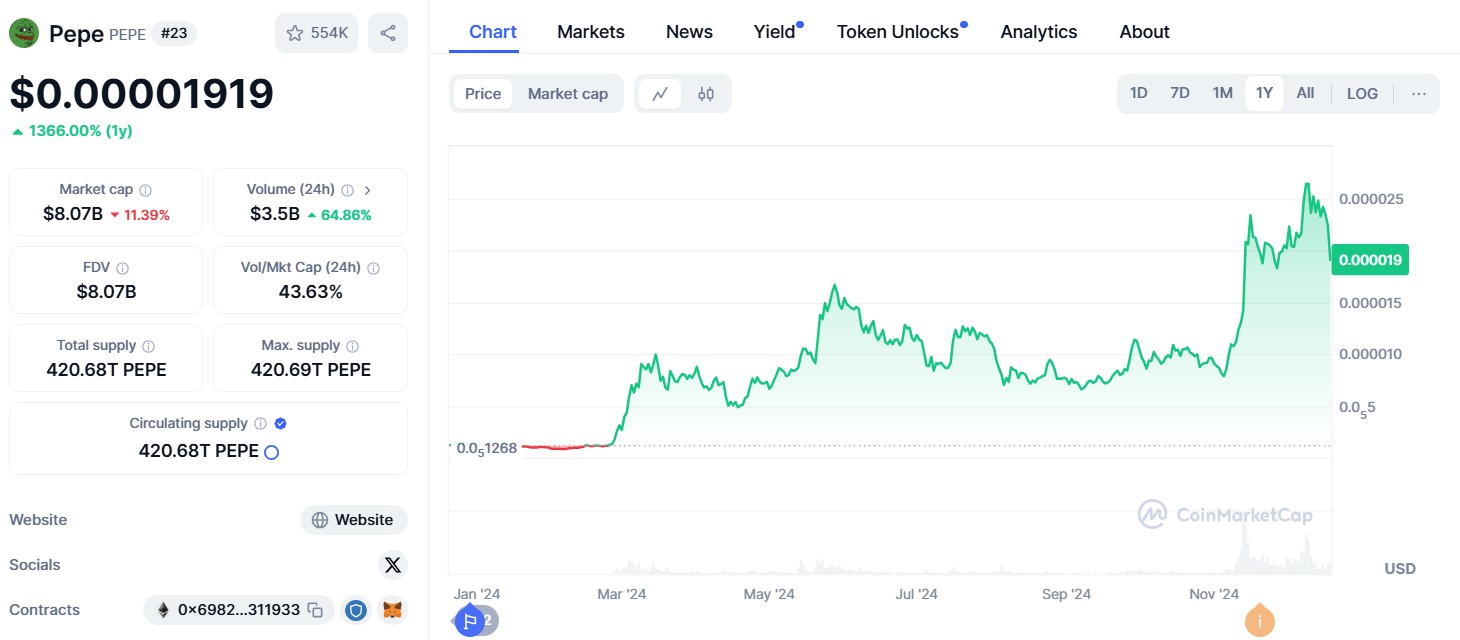Click the 0.000025 y-axis label
Screen dimensions: 1460x640
(x=1371, y=199)
